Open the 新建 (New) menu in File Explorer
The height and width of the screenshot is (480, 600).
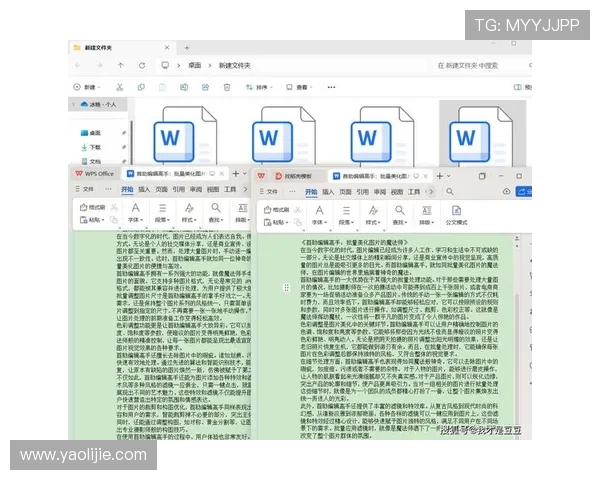tap(87, 87)
